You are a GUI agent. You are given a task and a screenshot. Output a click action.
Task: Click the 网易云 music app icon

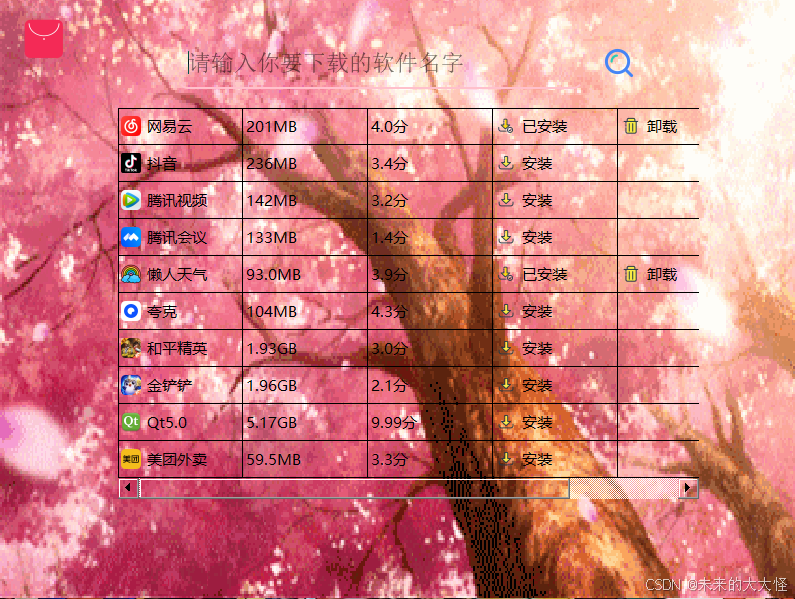(131, 126)
